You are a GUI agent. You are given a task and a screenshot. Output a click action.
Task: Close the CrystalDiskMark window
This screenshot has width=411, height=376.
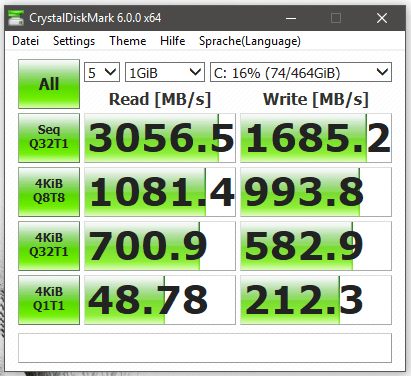382,18
